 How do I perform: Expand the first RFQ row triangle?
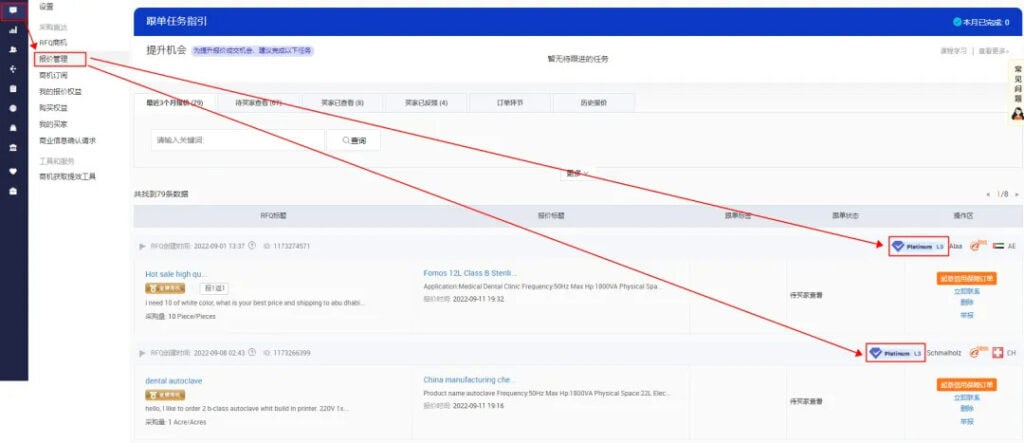(x=142, y=246)
